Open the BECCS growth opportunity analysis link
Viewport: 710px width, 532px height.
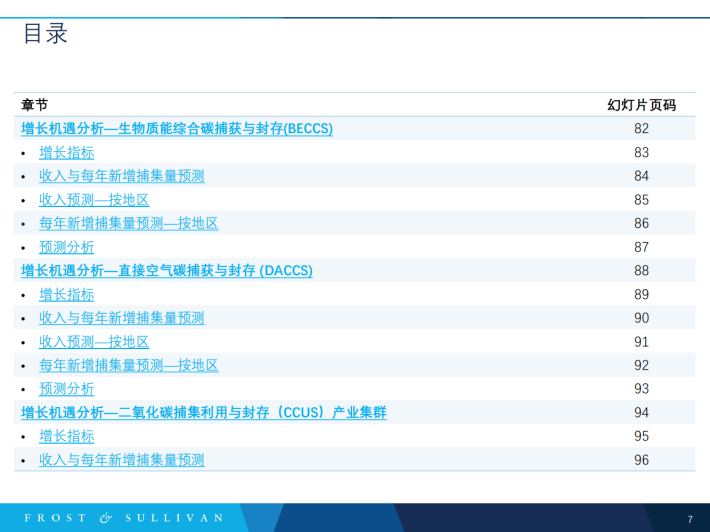(x=177, y=129)
